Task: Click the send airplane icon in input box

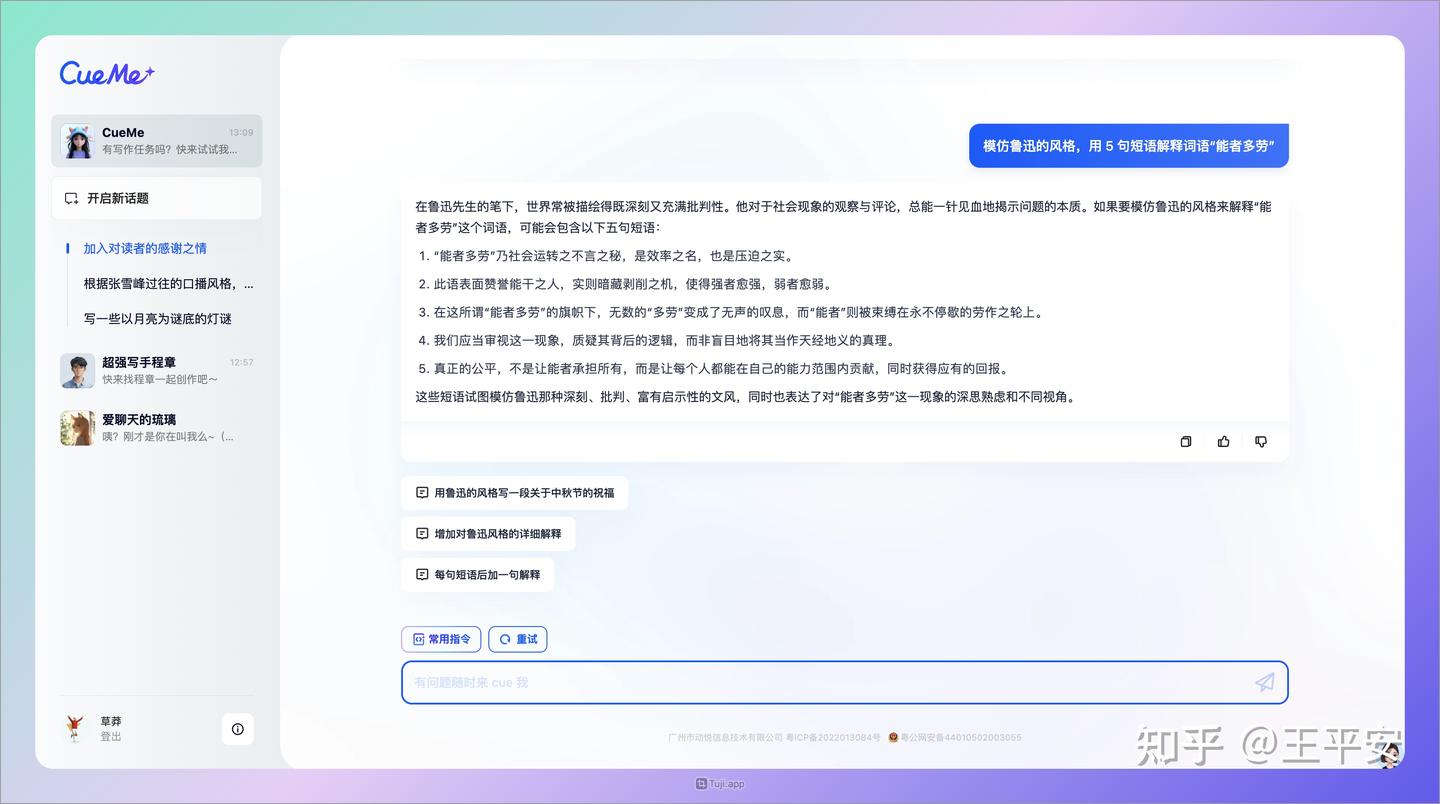Action: pyautogui.click(x=1264, y=682)
